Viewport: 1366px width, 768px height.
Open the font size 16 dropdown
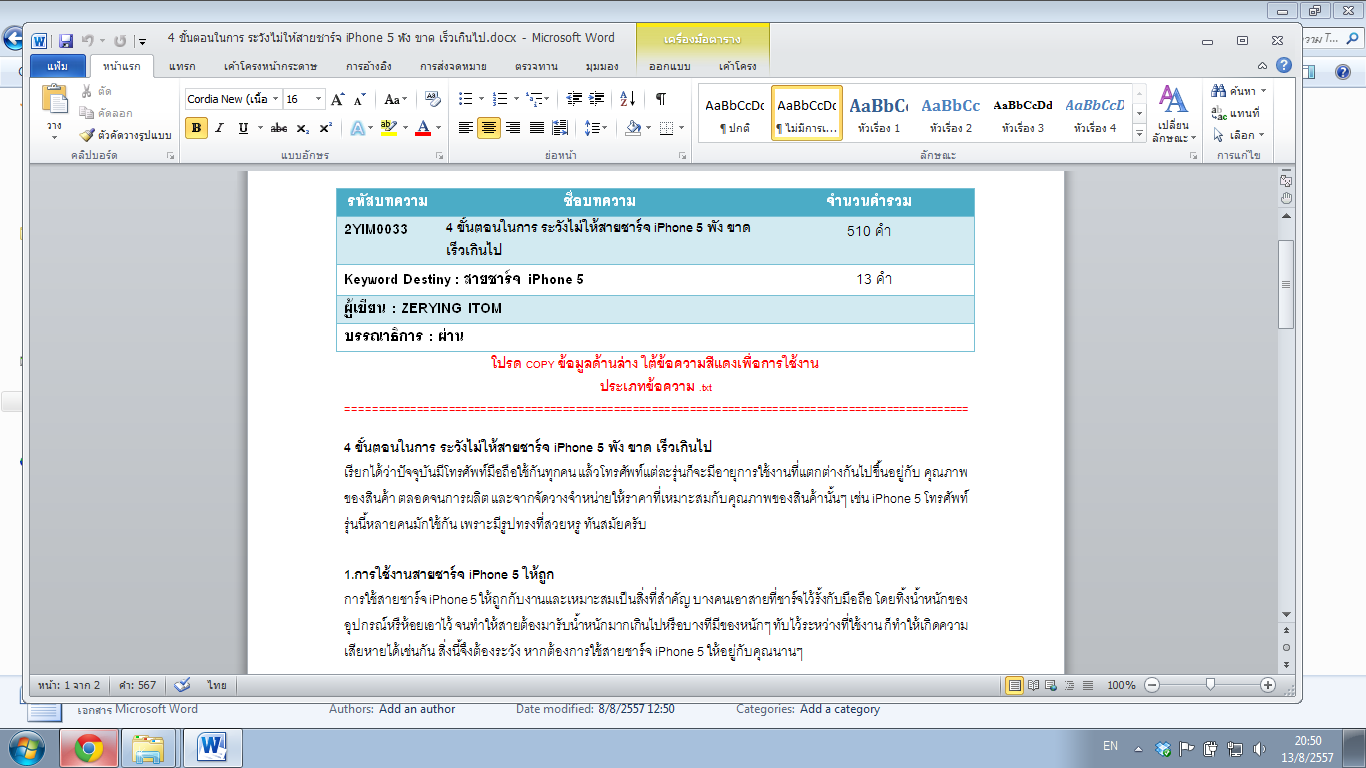pyautogui.click(x=319, y=99)
